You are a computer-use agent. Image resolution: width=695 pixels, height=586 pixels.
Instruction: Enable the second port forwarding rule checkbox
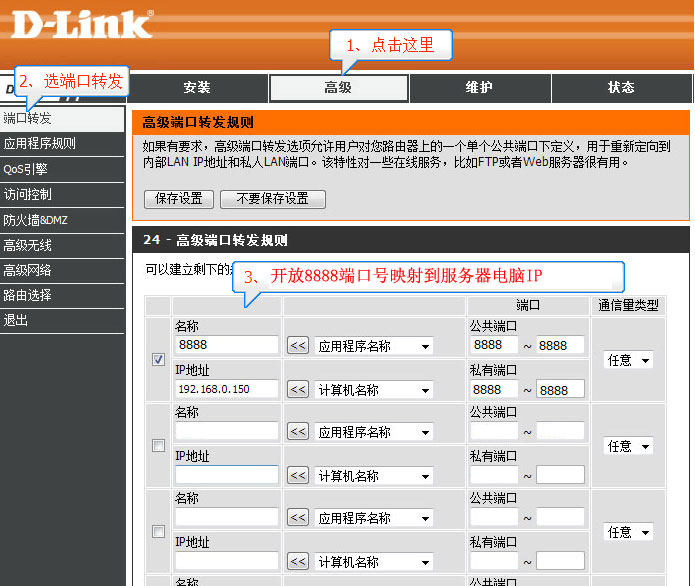pyautogui.click(x=158, y=446)
